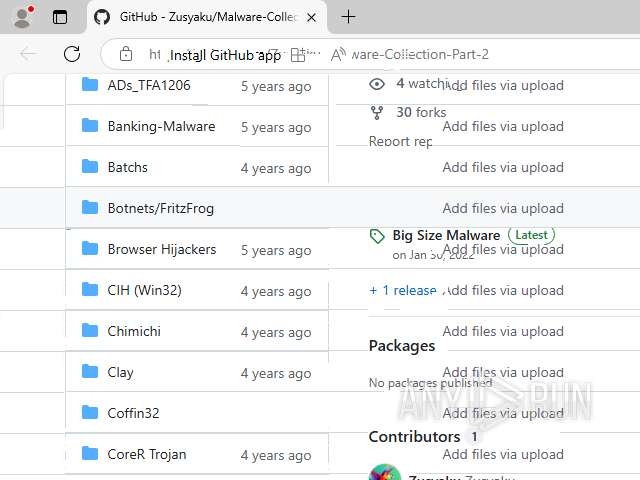The height and width of the screenshot is (480, 640).
Task: Open the + 1 release link
Action: pyautogui.click(x=402, y=291)
